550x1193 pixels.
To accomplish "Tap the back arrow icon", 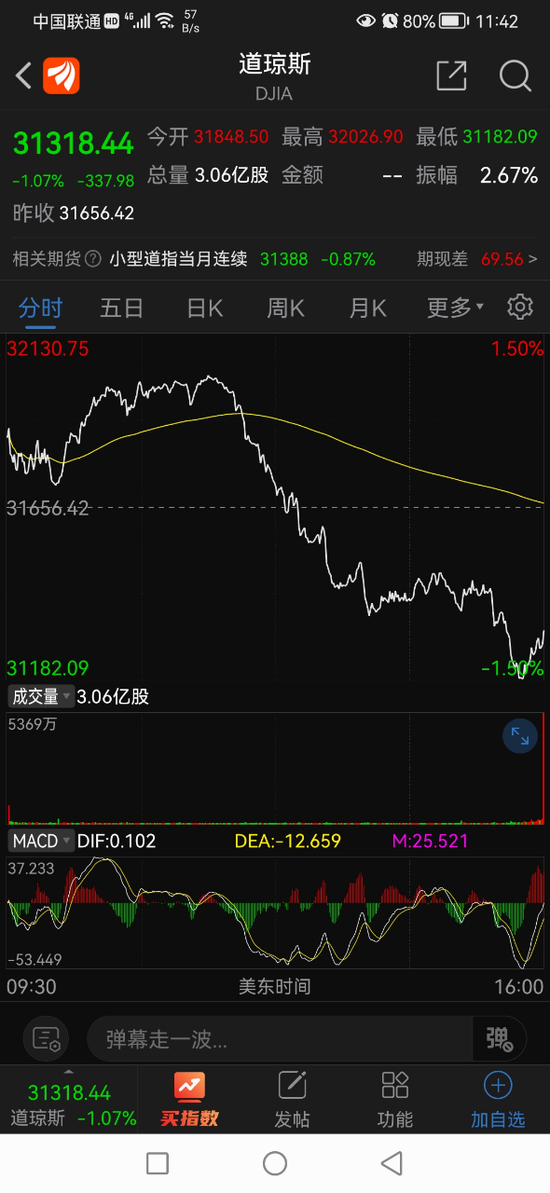I will tap(24, 76).
